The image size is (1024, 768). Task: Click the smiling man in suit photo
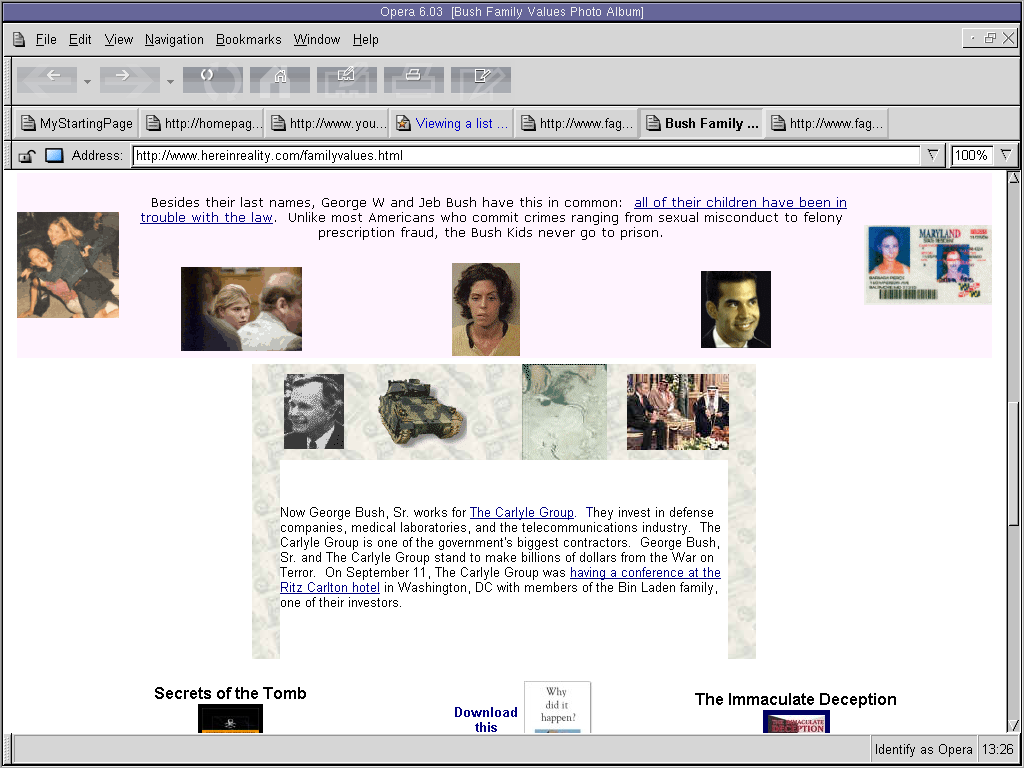pos(735,309)
